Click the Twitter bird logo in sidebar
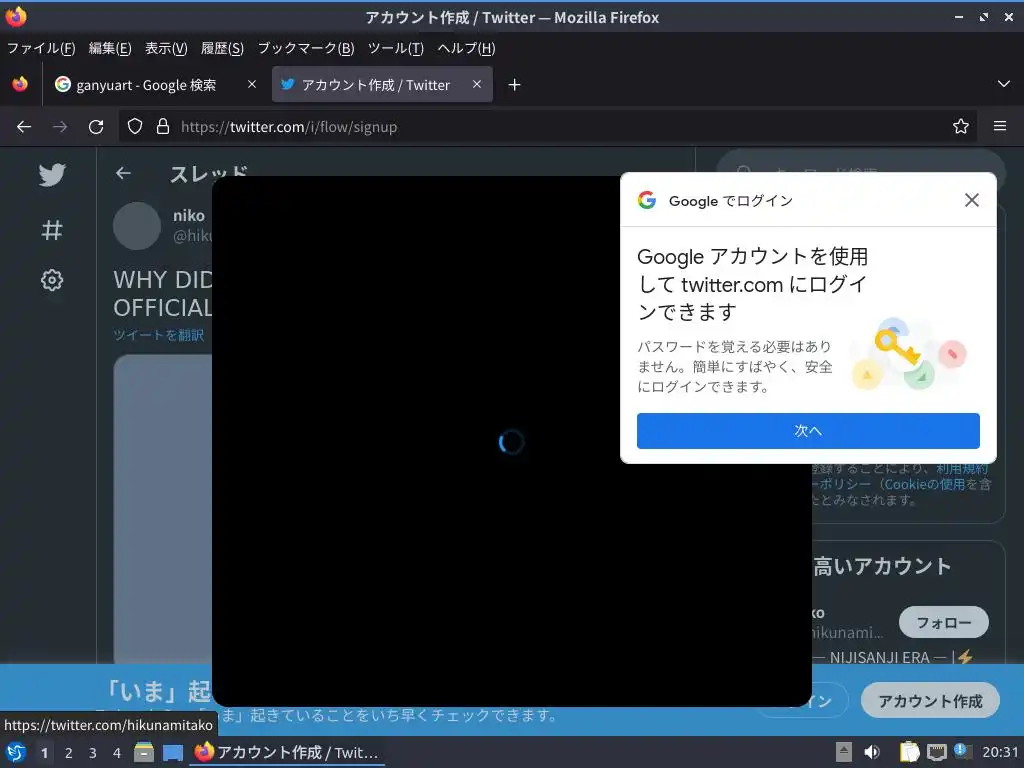The width and height of the screenshot is (1024, 768). (52, 174)
